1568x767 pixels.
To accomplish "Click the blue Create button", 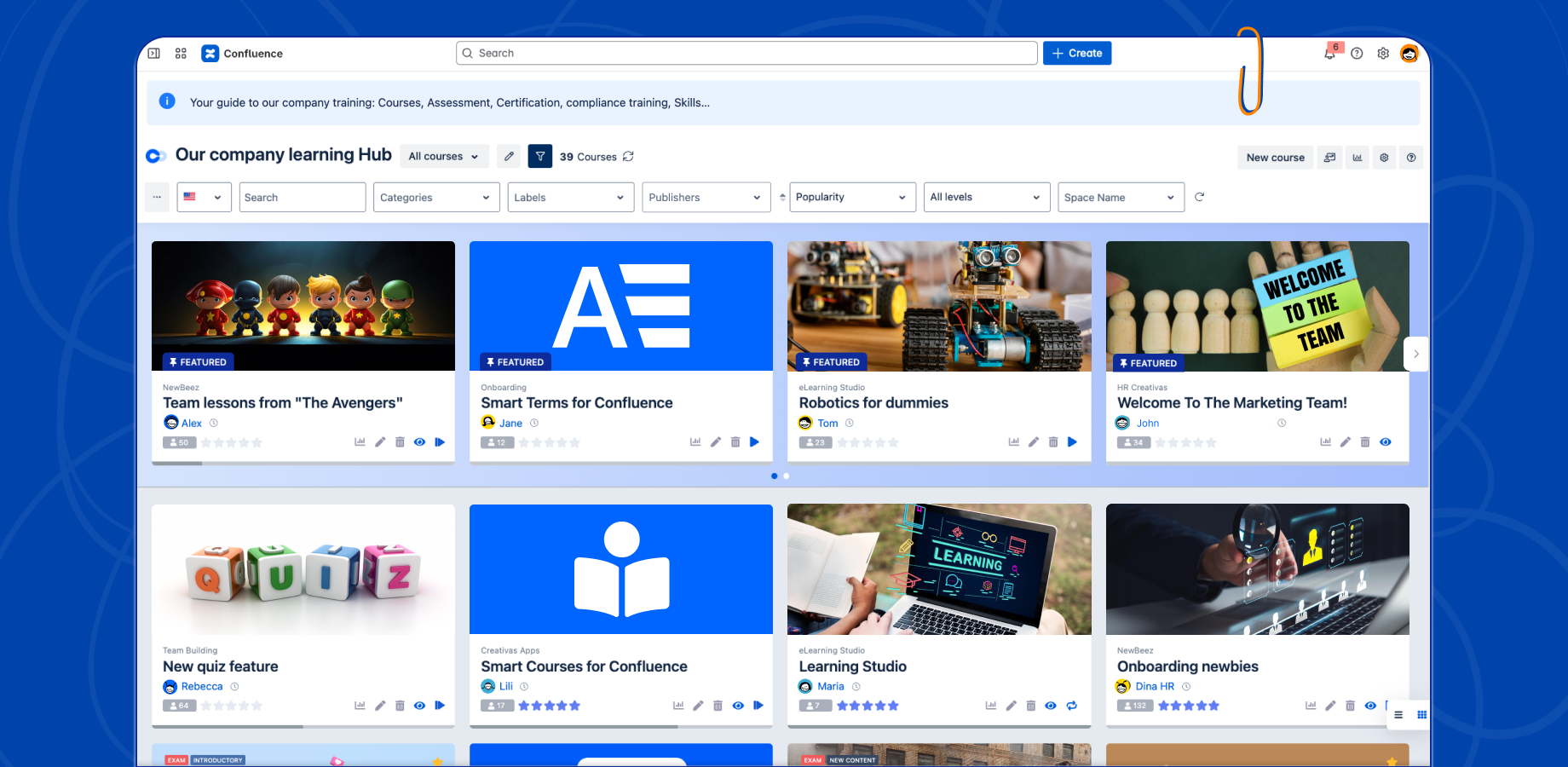I will coord(1077,53).
